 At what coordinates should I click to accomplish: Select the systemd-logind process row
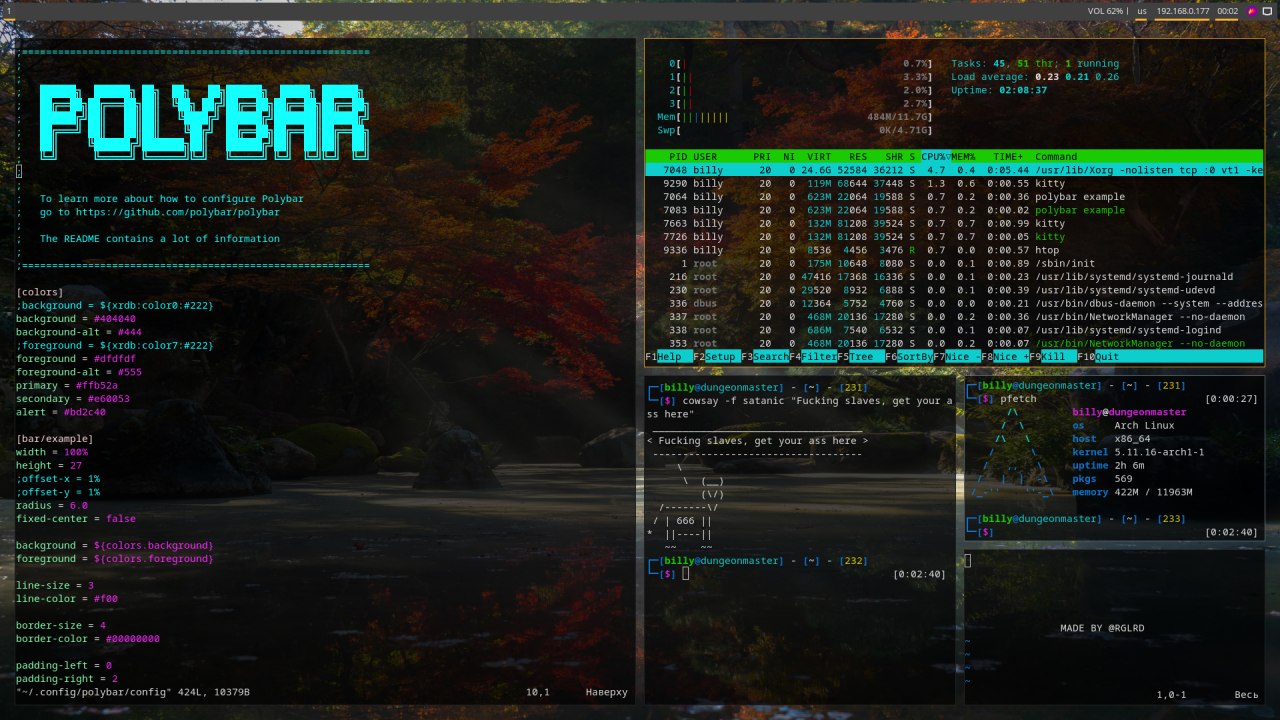(954, 330)
